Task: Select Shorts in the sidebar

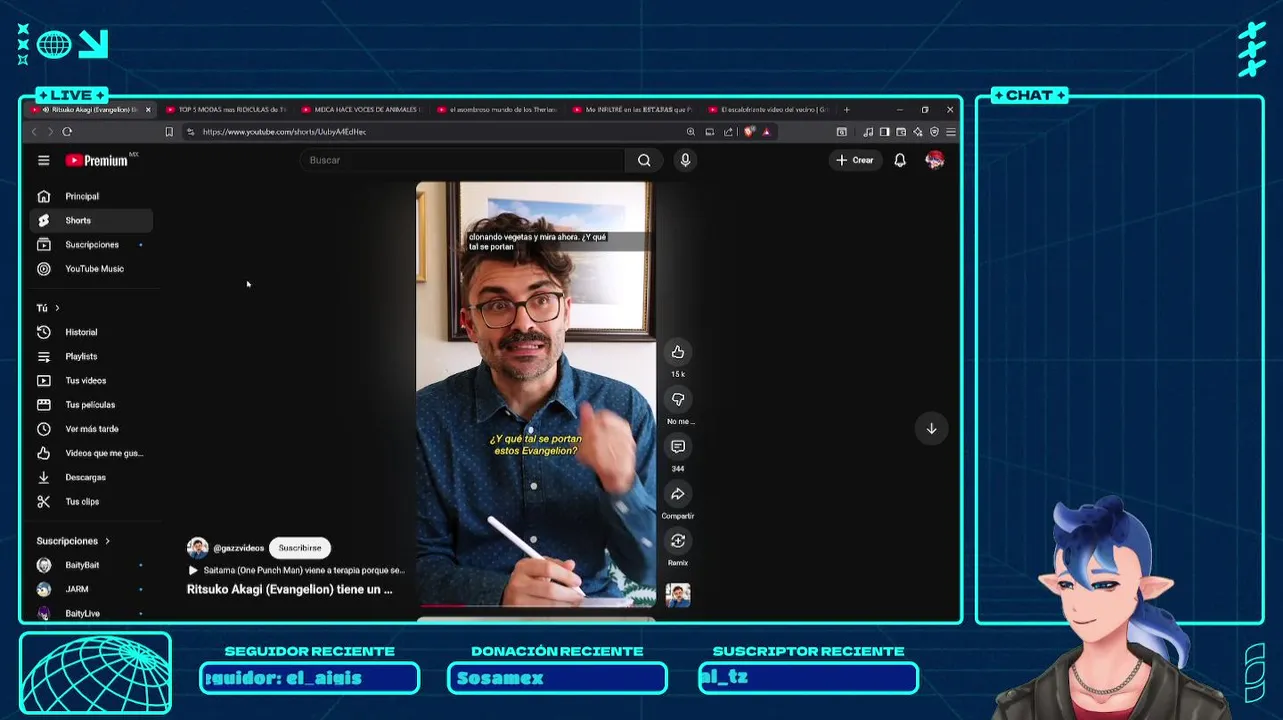Action: 91,220
